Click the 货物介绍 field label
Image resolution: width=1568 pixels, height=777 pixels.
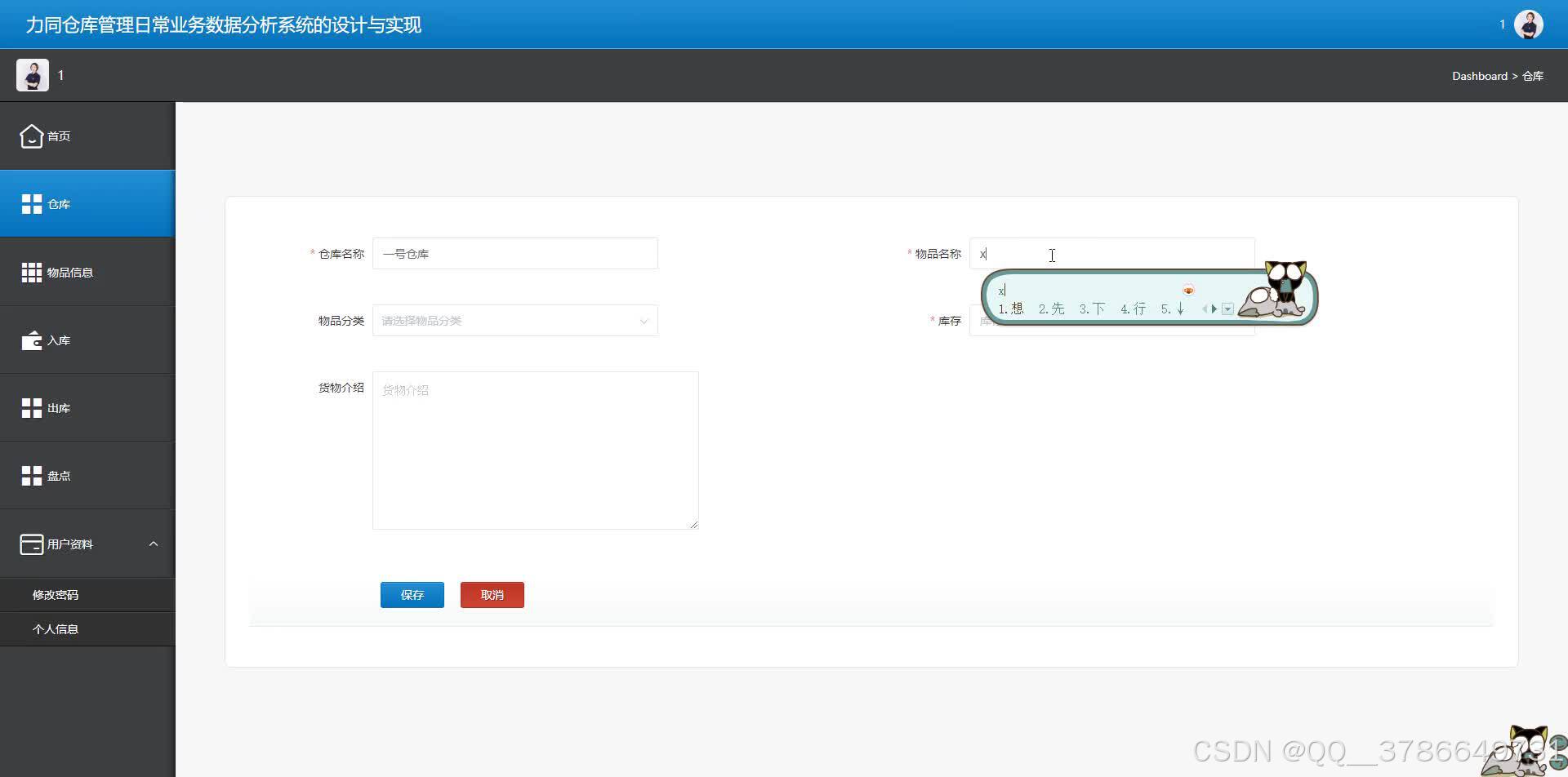pos(341,388)
